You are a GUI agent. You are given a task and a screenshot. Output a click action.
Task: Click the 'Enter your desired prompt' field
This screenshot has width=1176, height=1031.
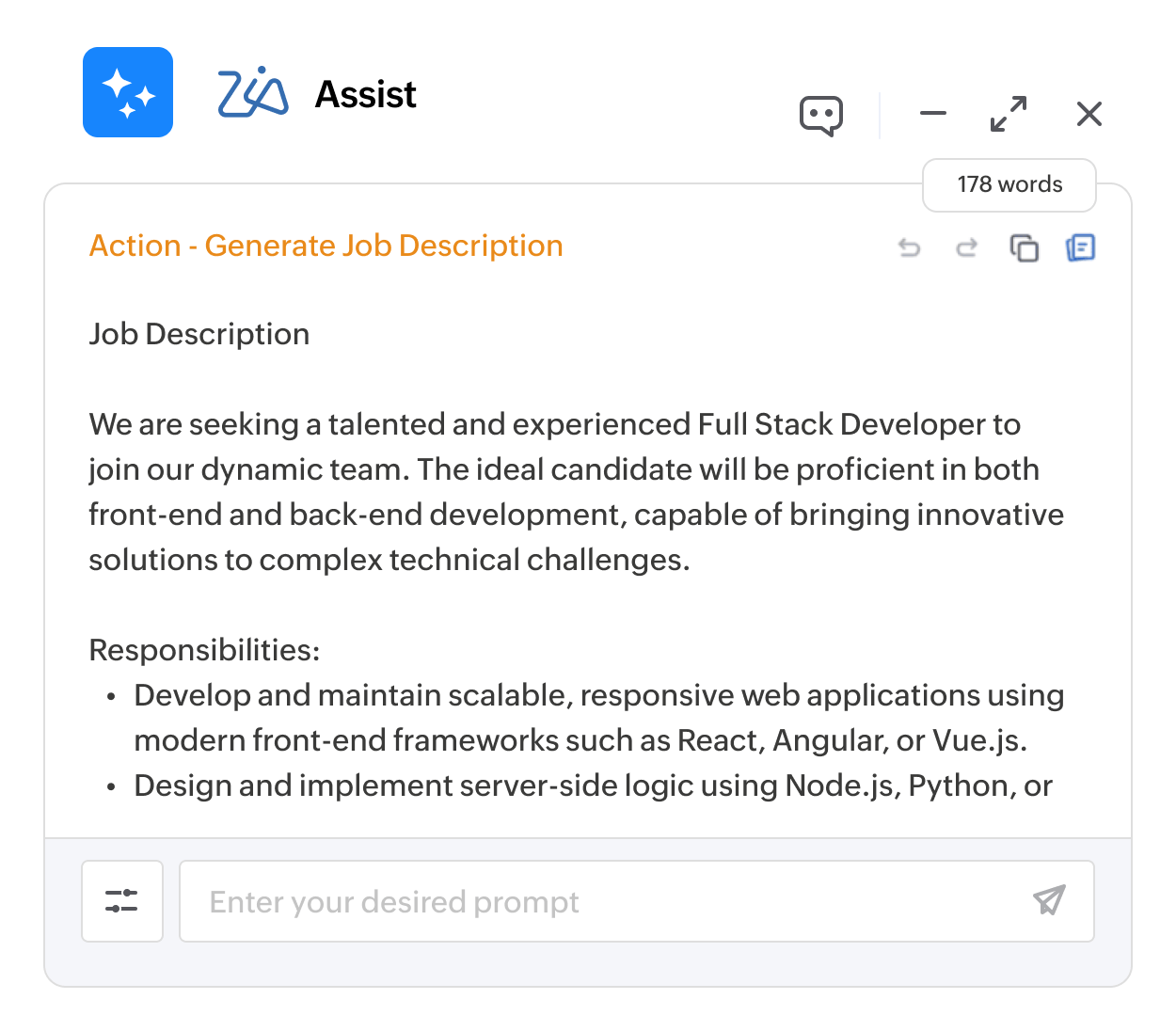602,901
